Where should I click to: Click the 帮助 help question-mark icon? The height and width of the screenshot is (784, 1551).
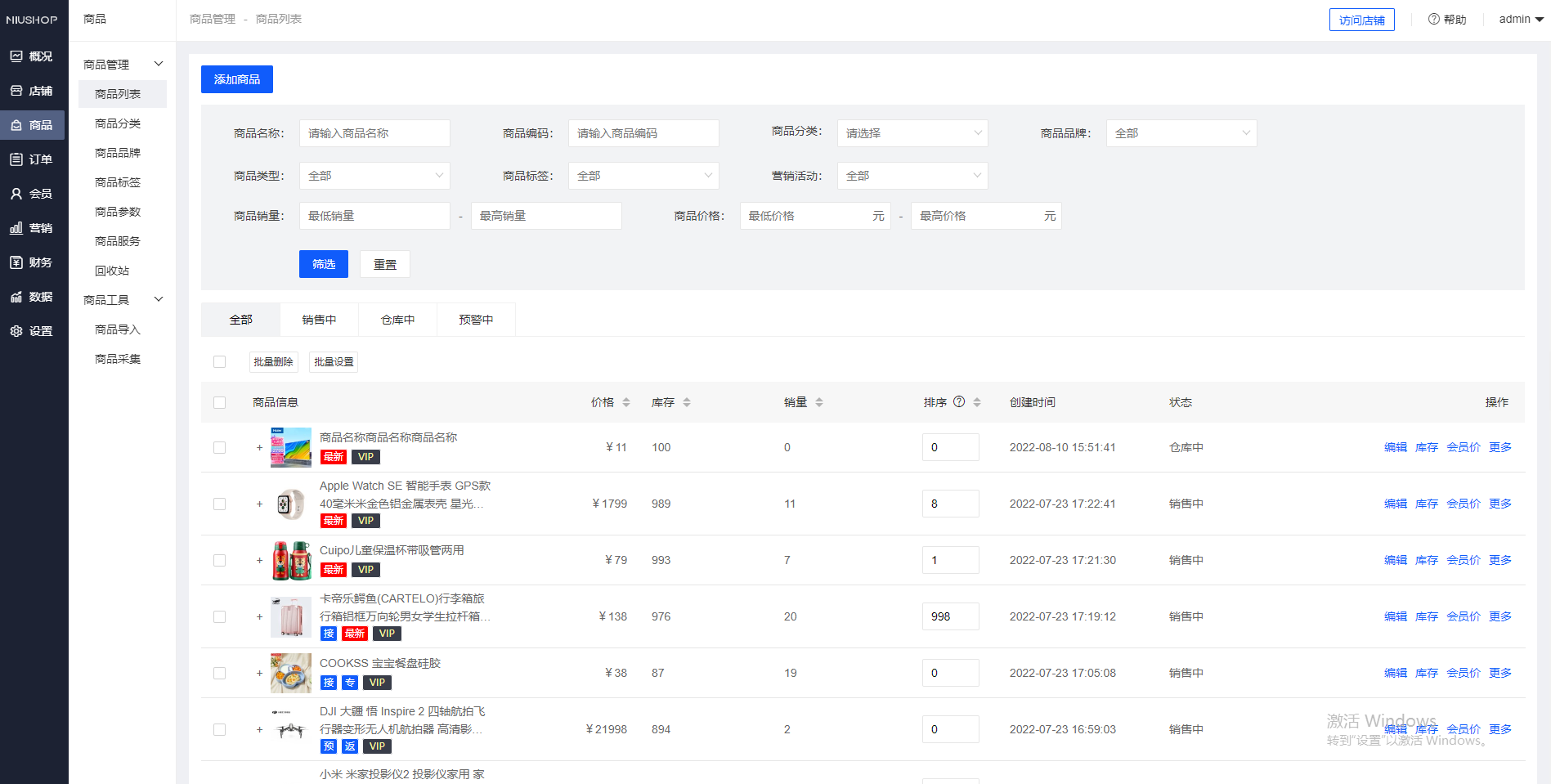(1432, 19)
